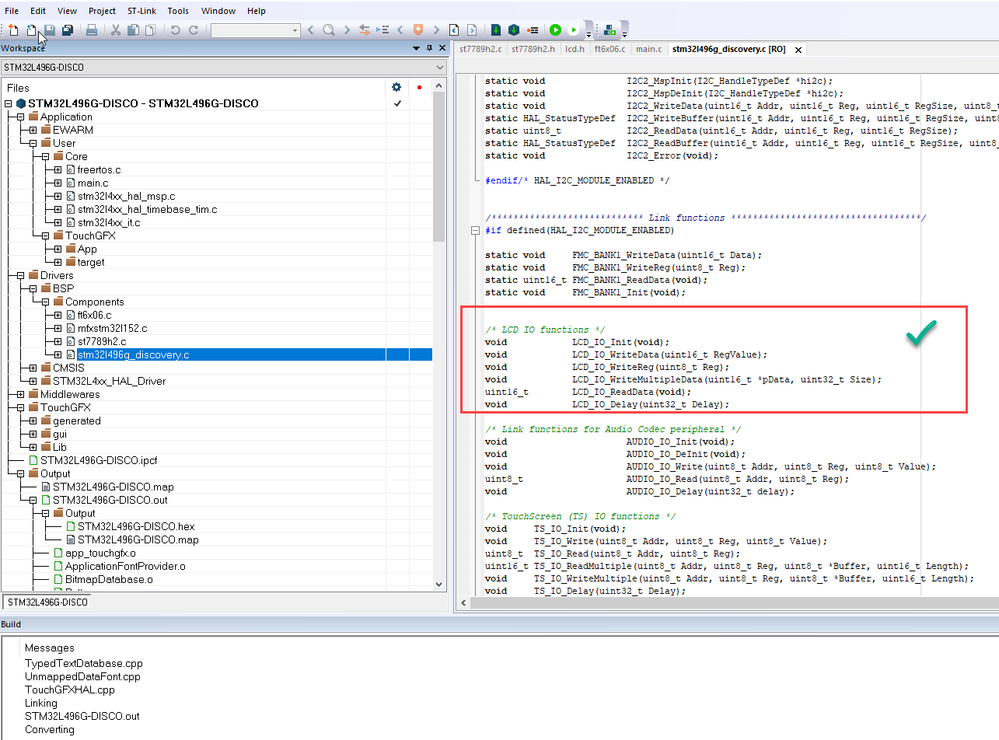Make the project via toolbar
Viewport: 999px width, 740px height.
coord(514,30)
